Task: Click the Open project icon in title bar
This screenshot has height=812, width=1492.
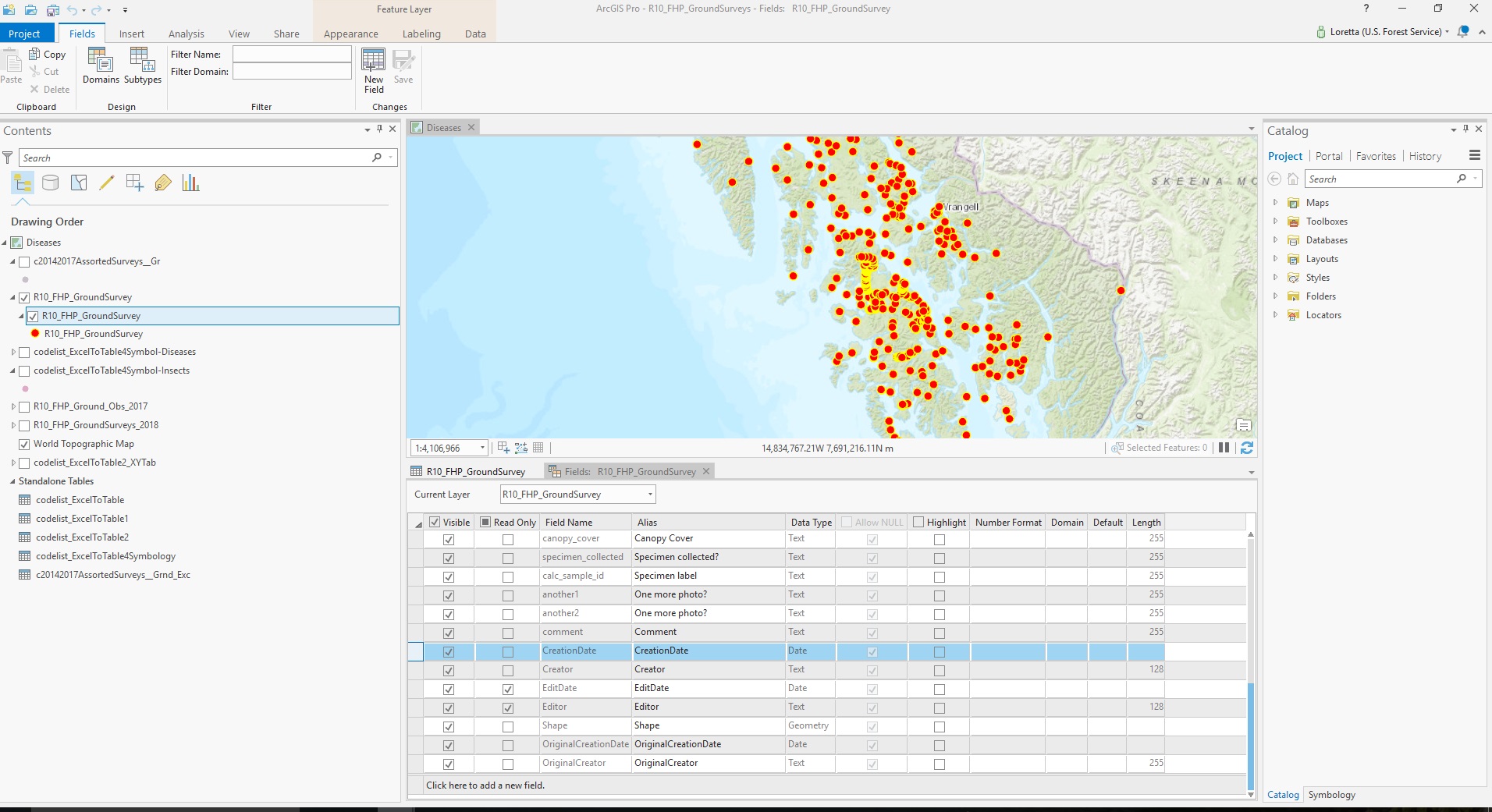Action: [31, 10]
